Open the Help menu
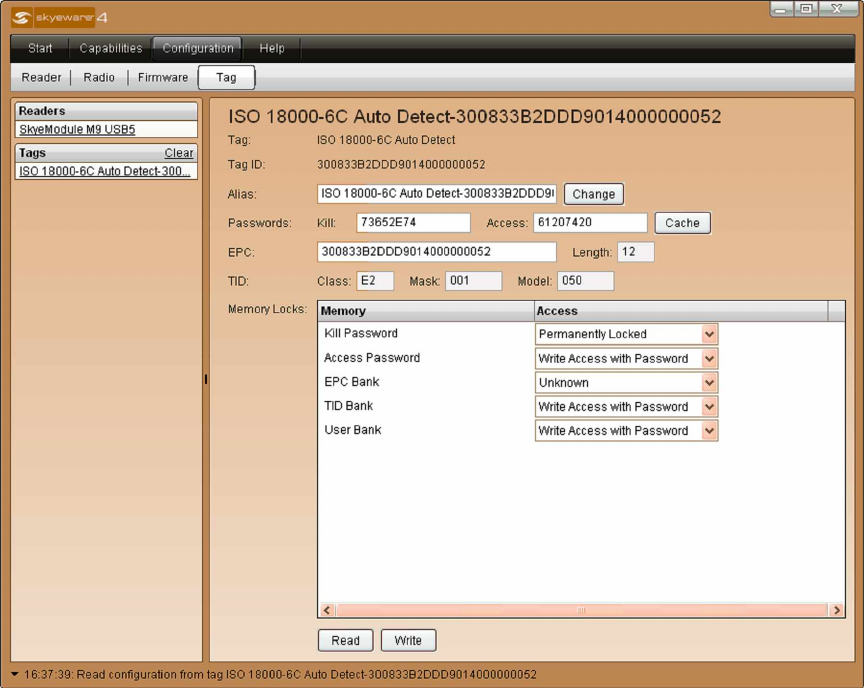The height and width of the screenshot is (688, 864). pos(272,48)
